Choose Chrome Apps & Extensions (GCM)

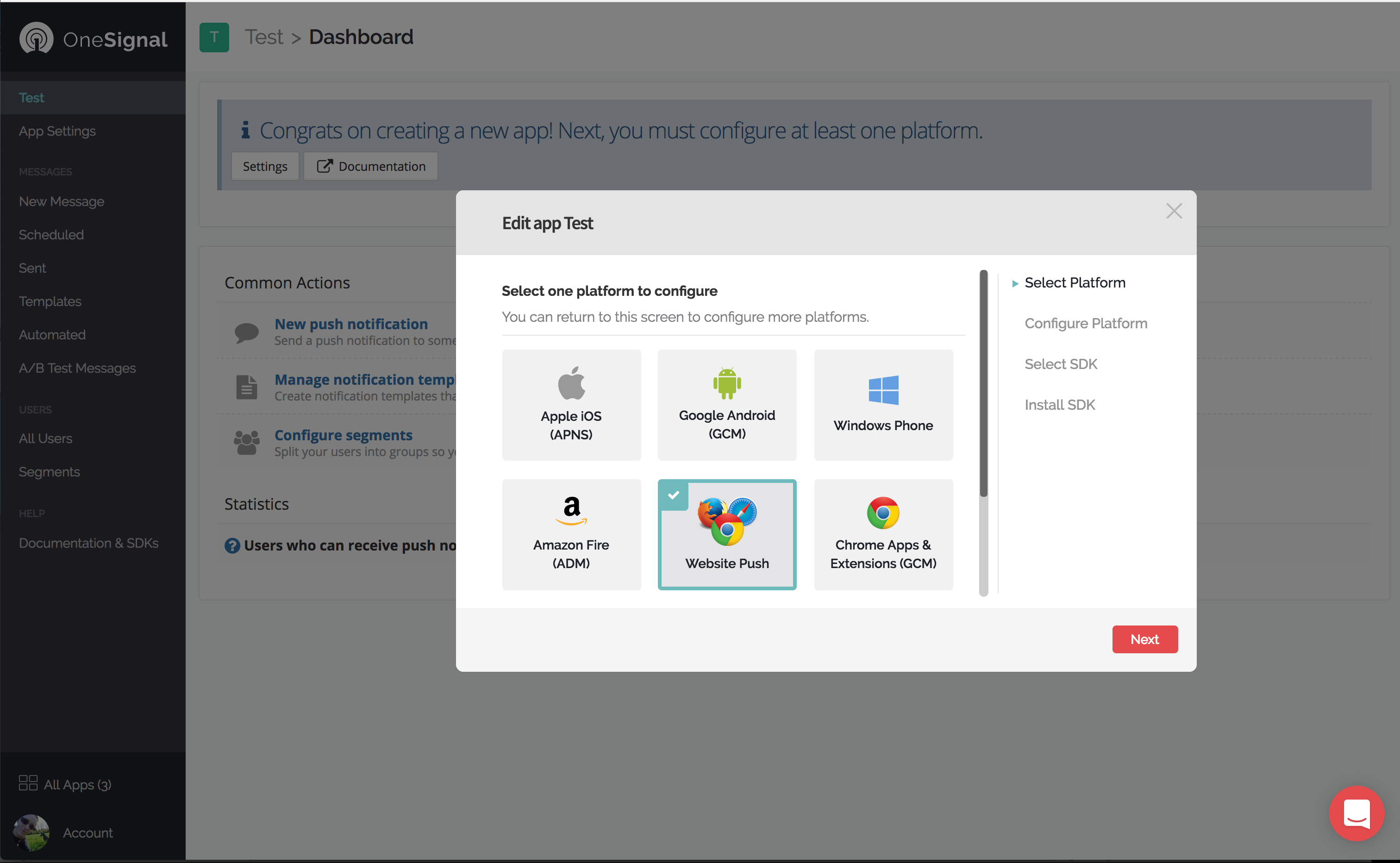pos(883,535)
